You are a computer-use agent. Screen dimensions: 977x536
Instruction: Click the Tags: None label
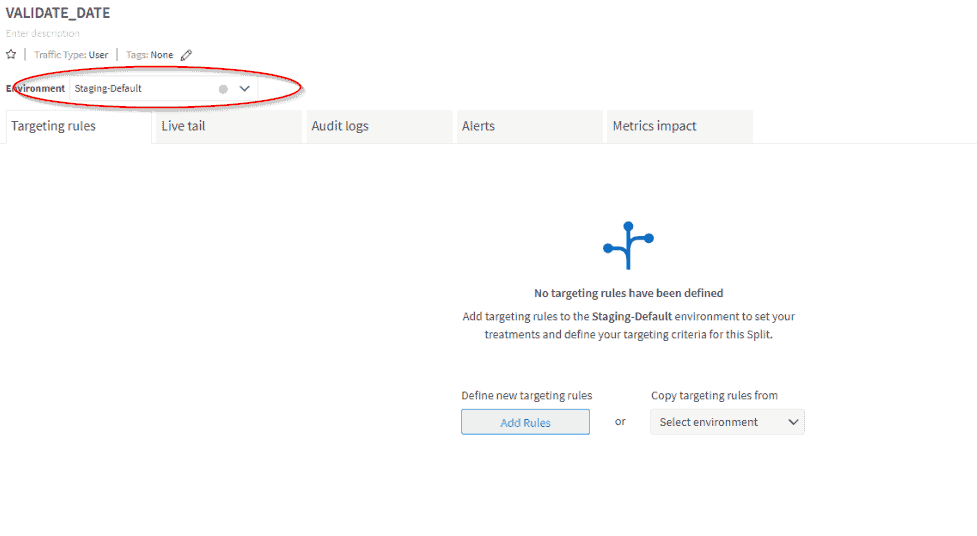(x=150, y=55)
